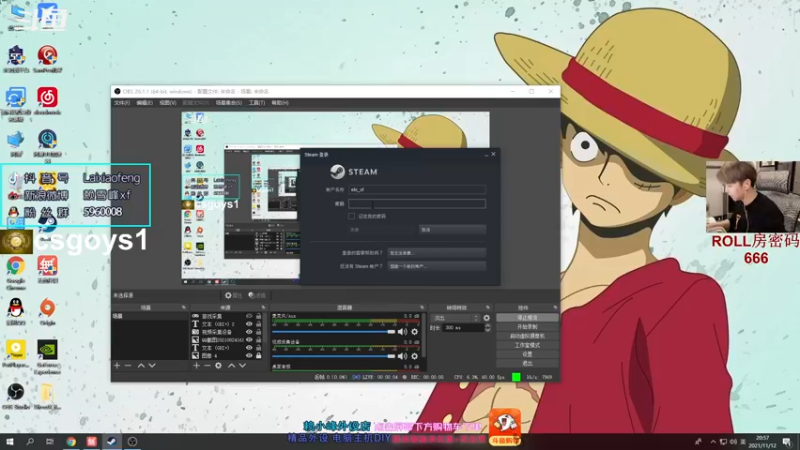Click 停止推流 button in controls
This screenshot has width=800, height=450.
(x=527, y=318)
